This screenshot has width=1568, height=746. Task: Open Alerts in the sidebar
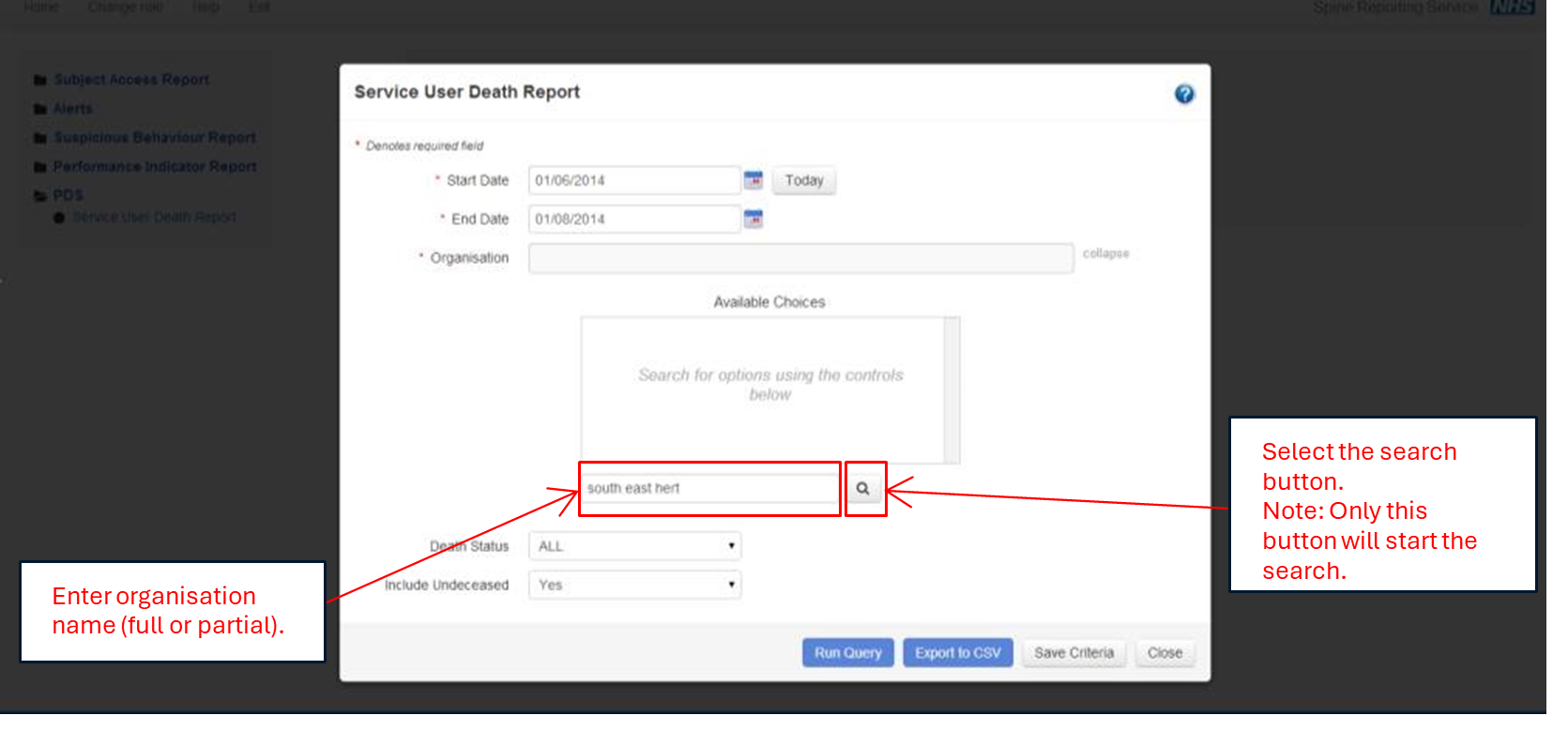click(73, 109)
